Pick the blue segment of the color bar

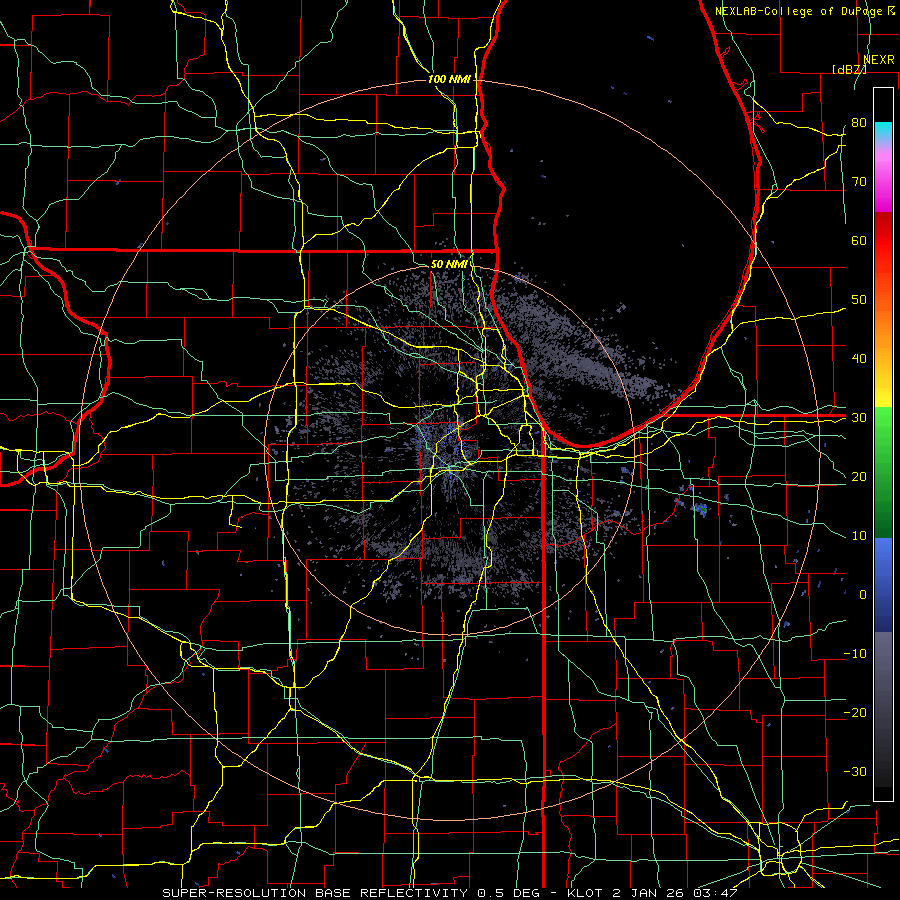click(883, 584)
